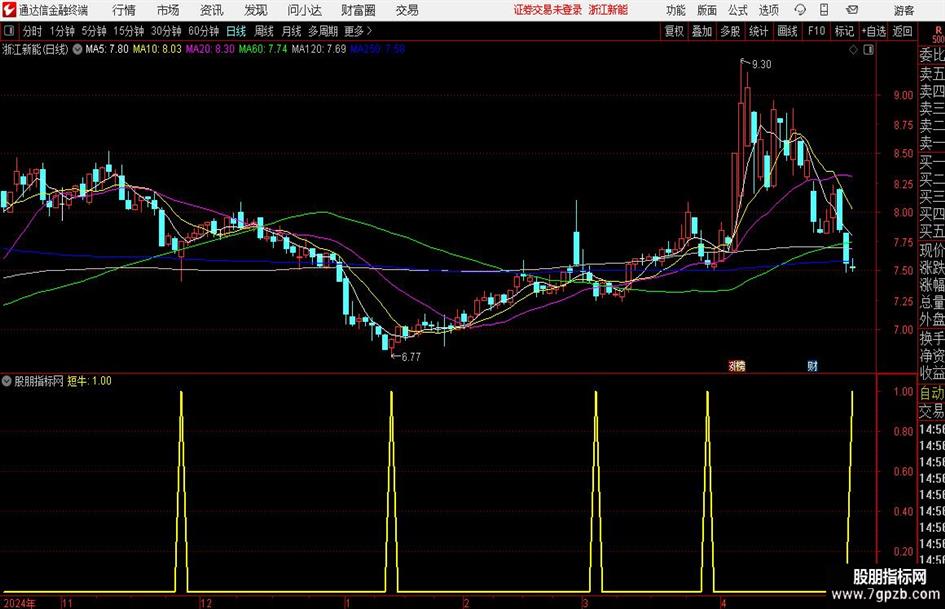Switch to the 5分钟 period tab

pyautogui.click(x=93, y=31)
